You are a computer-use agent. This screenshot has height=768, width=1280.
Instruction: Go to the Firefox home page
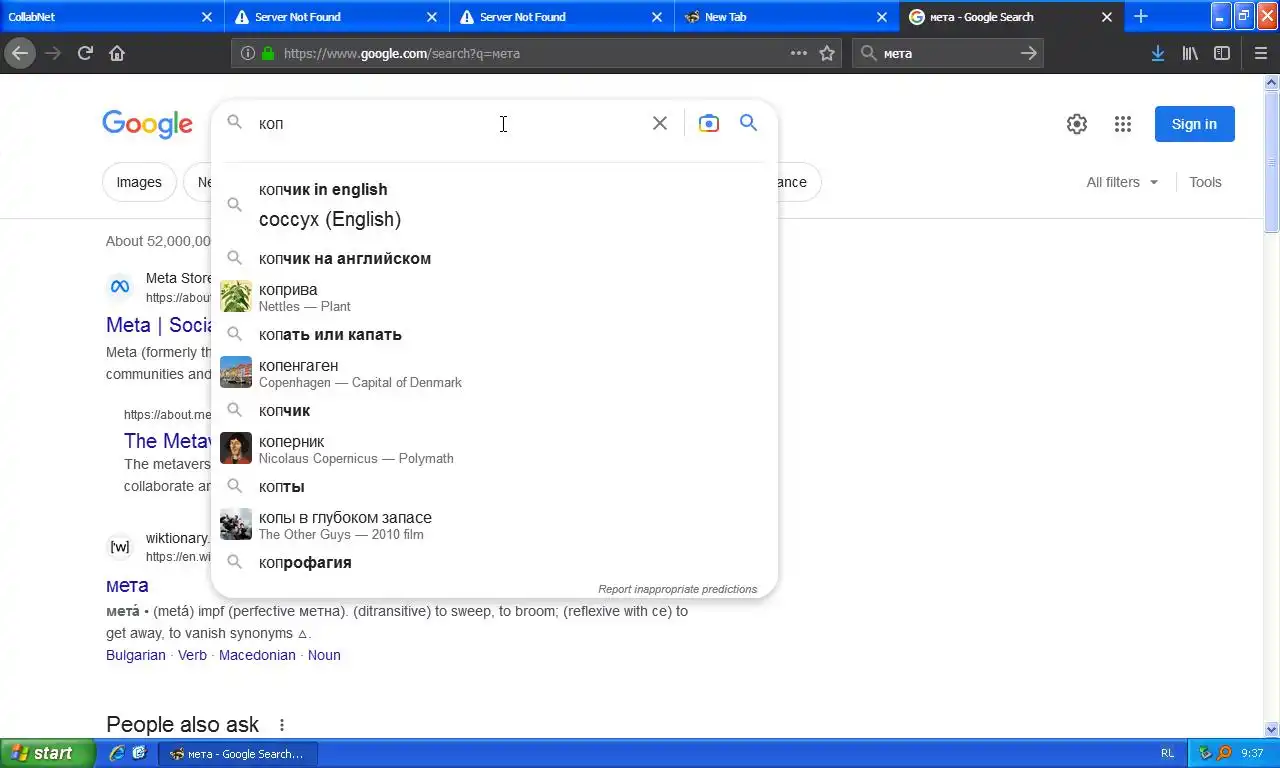tap(117, 53)
